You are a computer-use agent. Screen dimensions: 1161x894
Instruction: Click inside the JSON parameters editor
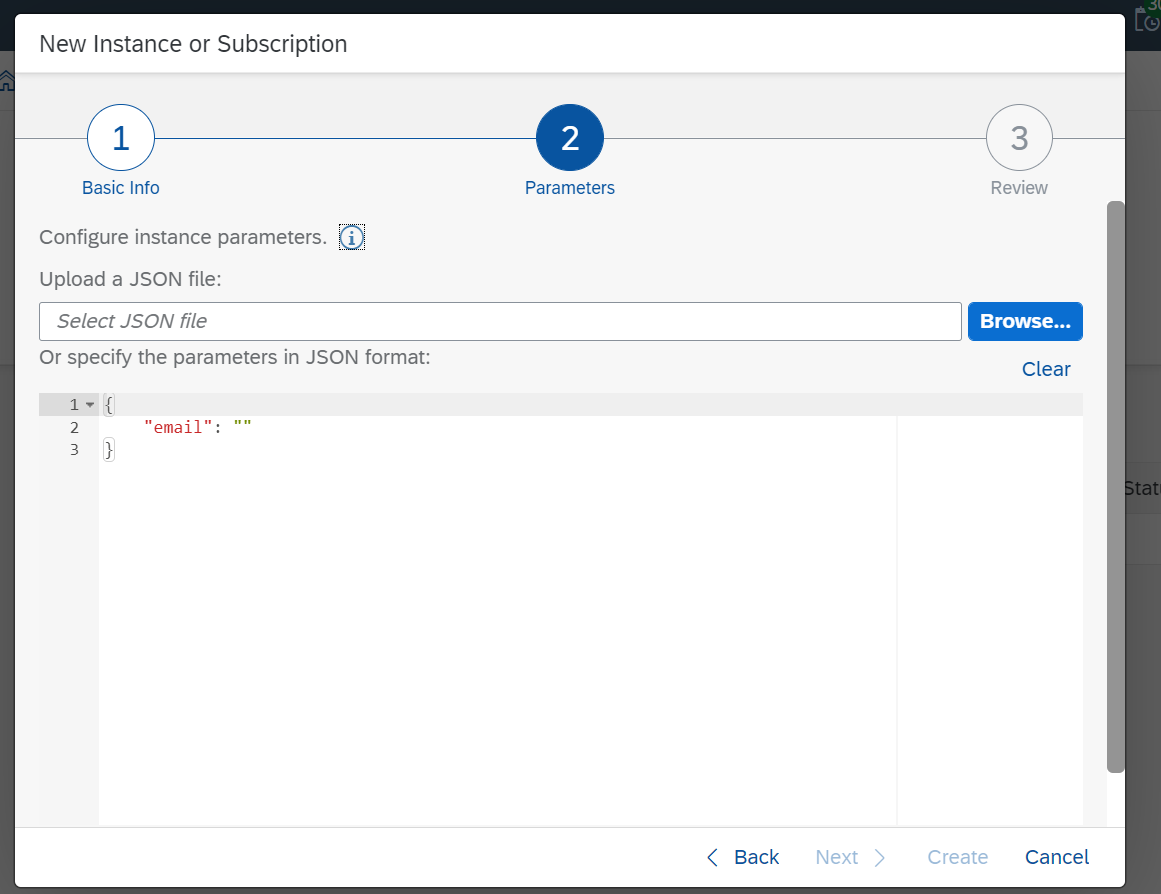500,600
